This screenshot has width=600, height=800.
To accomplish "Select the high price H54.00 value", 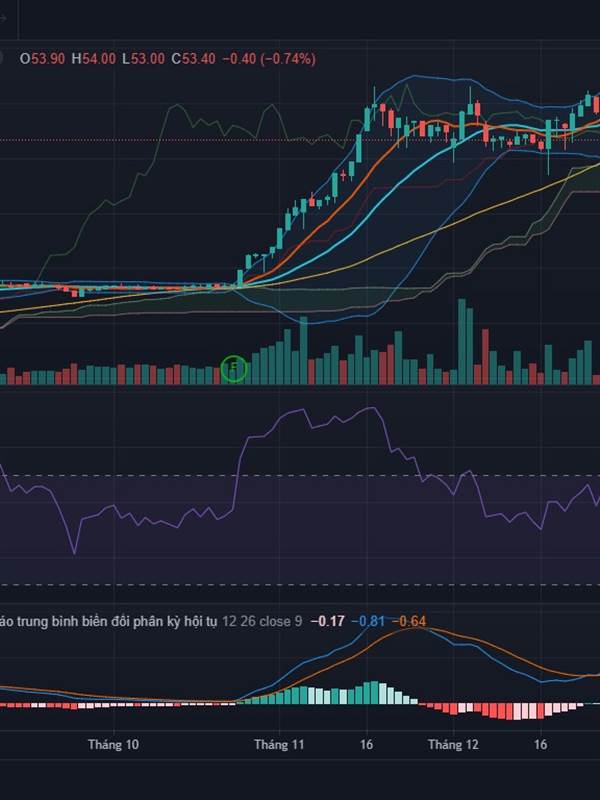I will 93,59.
